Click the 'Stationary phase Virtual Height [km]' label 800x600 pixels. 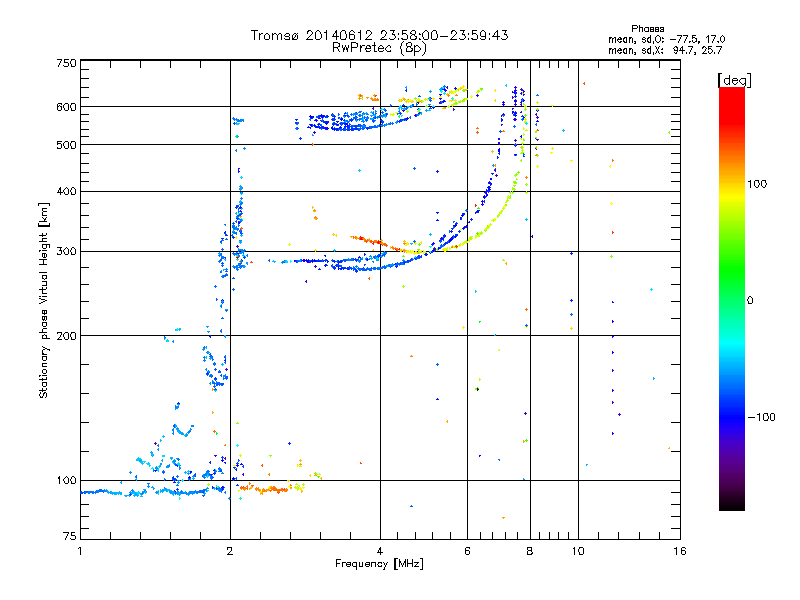(x=44, y=300)
